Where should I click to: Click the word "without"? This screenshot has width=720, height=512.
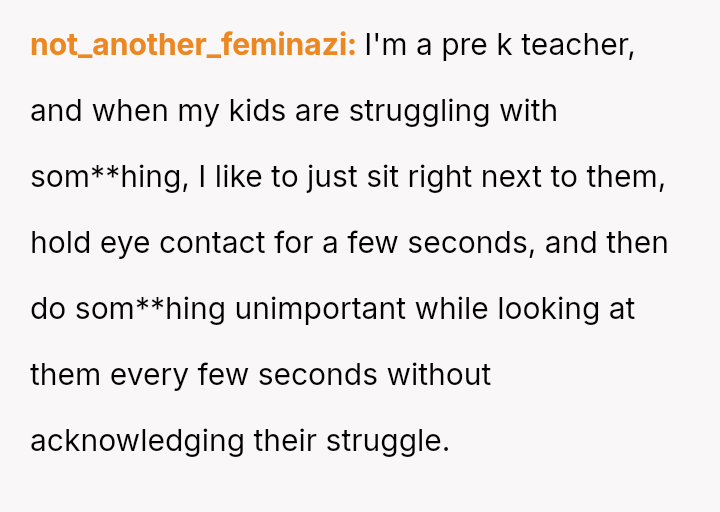click(439, 375)
